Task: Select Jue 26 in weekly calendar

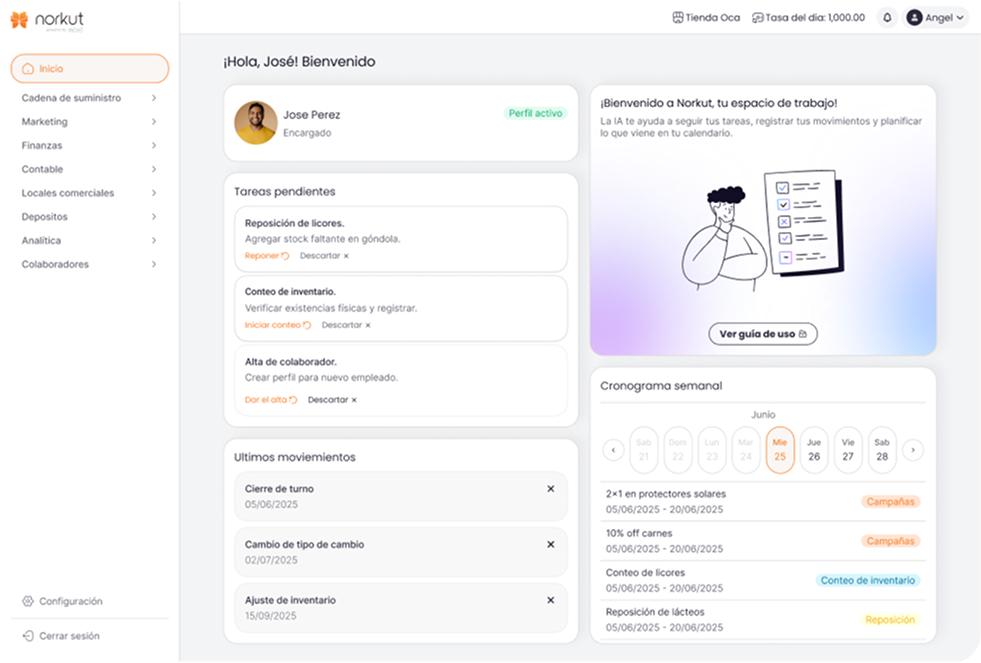Action: [x=814, y=450]
